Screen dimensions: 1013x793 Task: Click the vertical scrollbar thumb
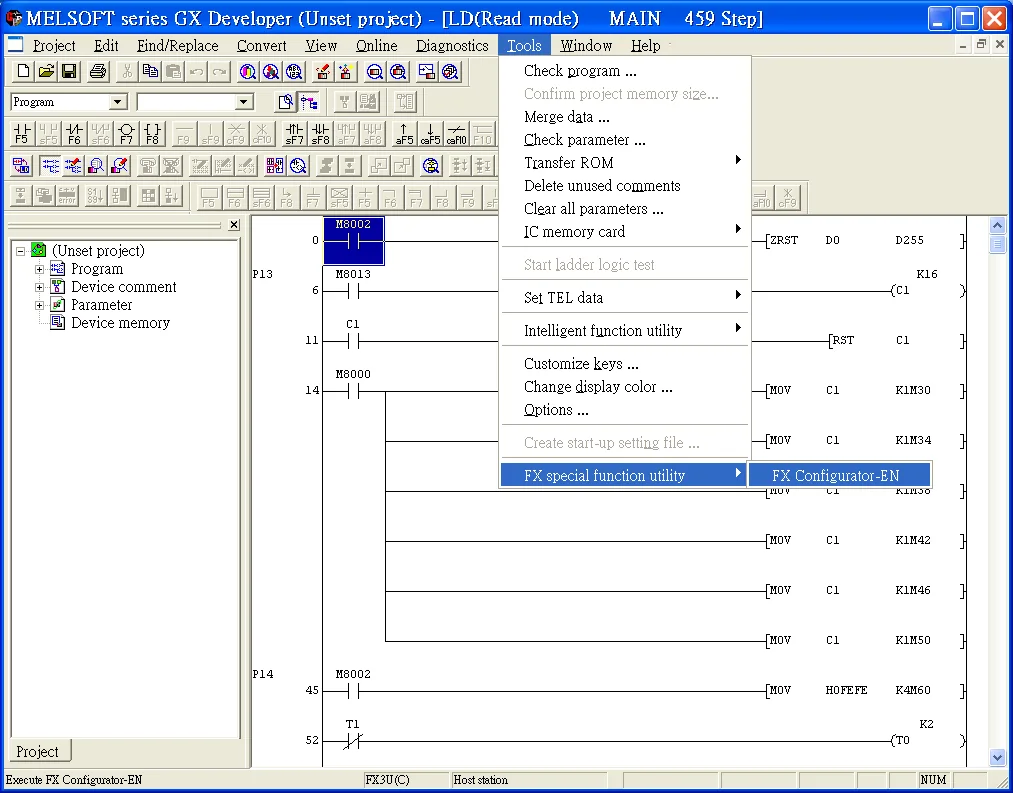(997, 244)
